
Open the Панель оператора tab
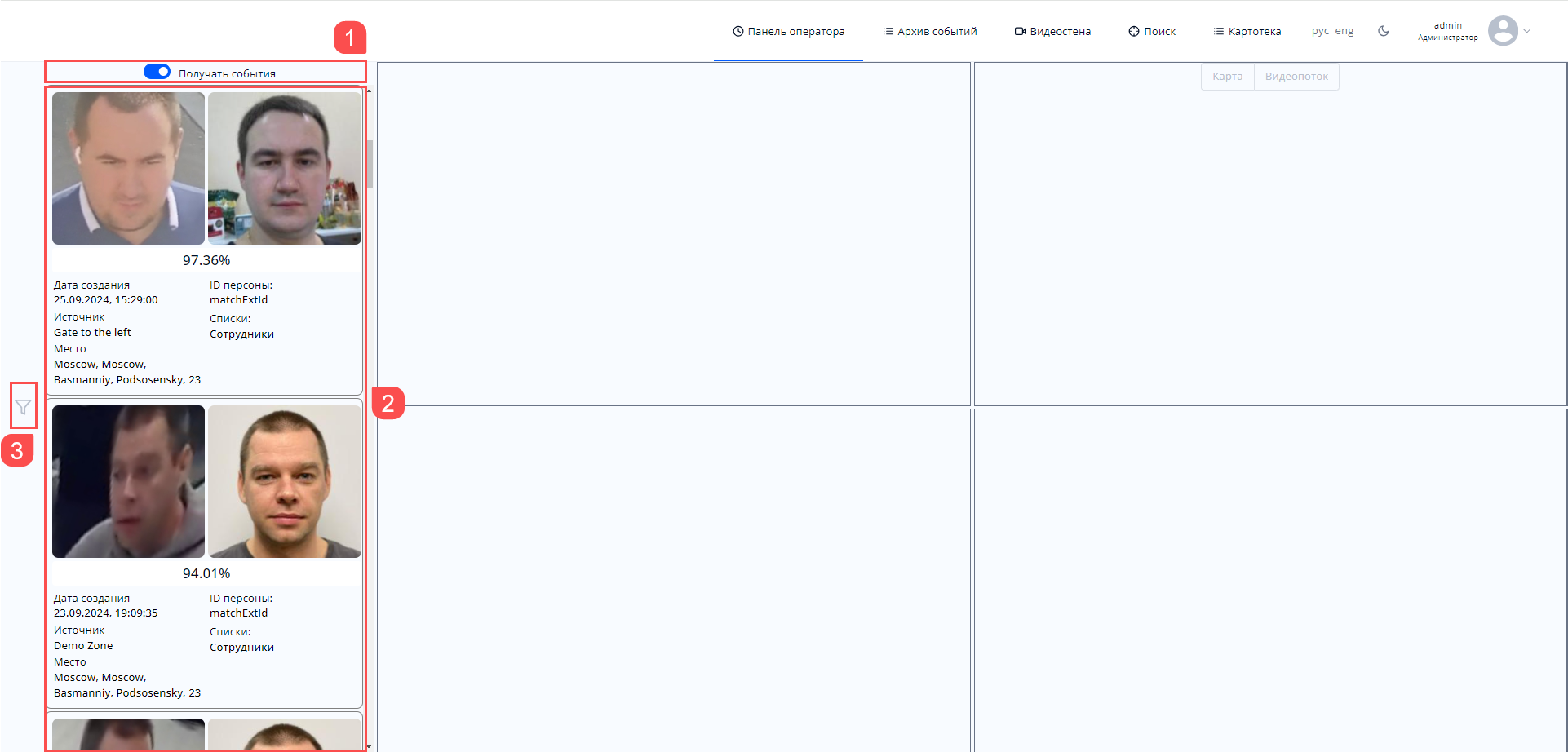[788, 31]
